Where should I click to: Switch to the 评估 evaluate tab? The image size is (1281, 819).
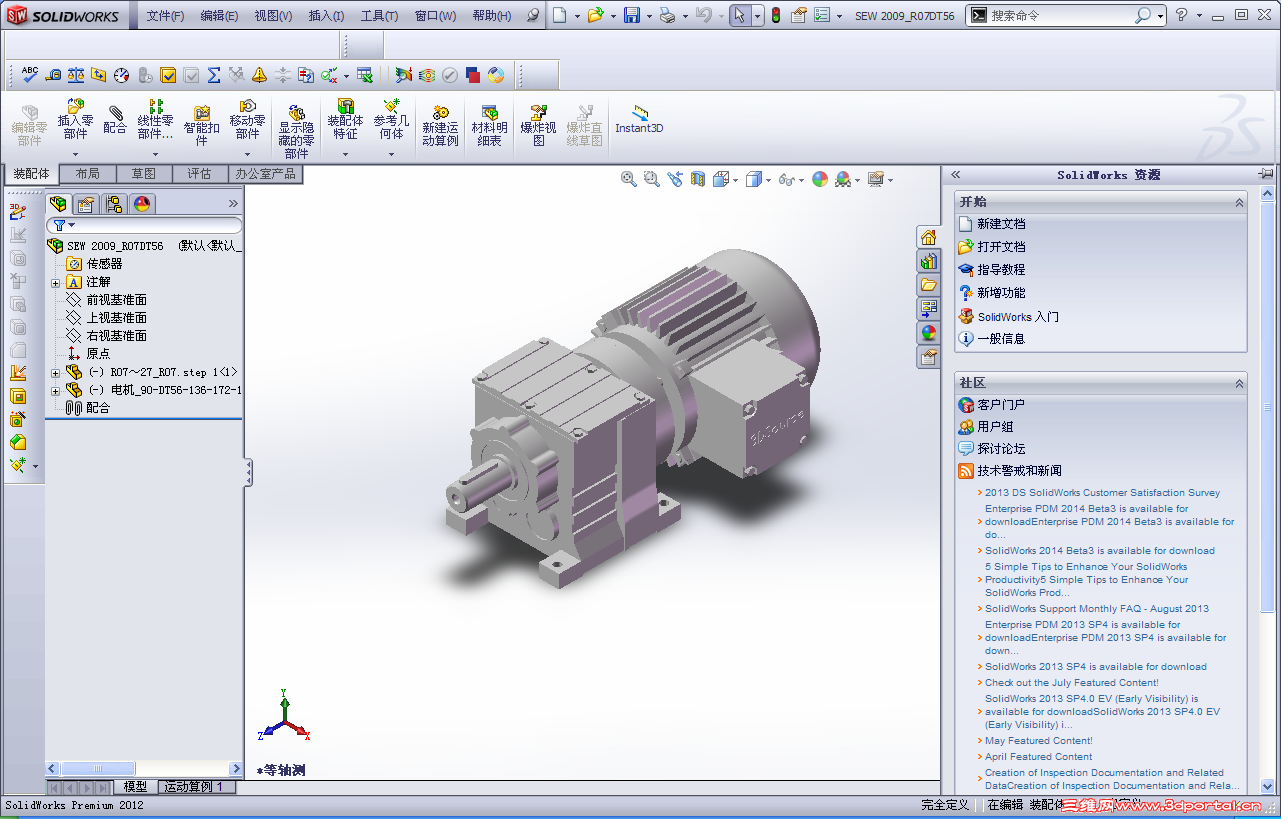[x=200, y=174]
